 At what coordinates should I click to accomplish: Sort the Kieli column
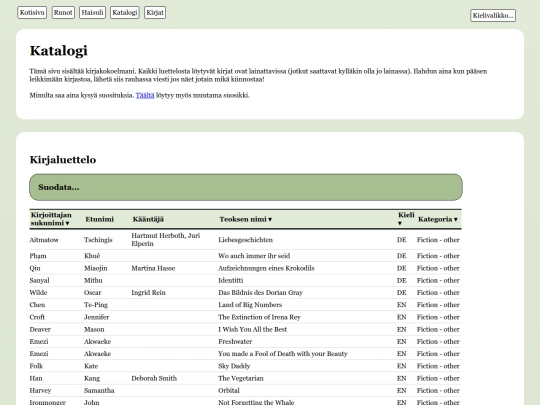(406, 219)
